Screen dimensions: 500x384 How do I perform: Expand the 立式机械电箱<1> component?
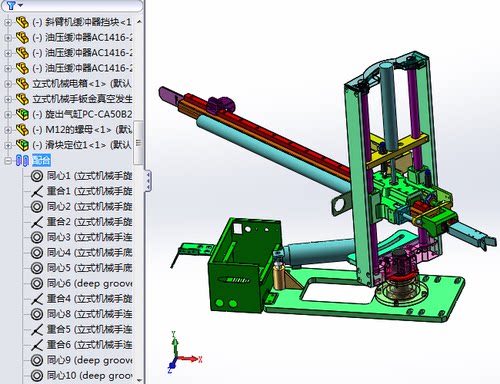pos(7,84)
